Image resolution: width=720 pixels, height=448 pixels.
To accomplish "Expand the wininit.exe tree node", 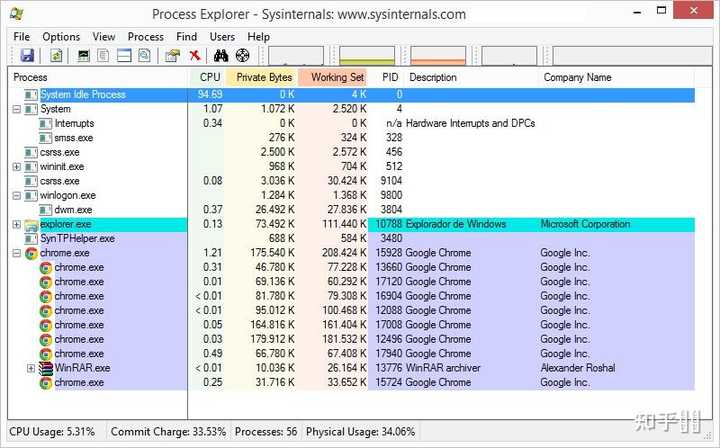I will tap(17, 167).
